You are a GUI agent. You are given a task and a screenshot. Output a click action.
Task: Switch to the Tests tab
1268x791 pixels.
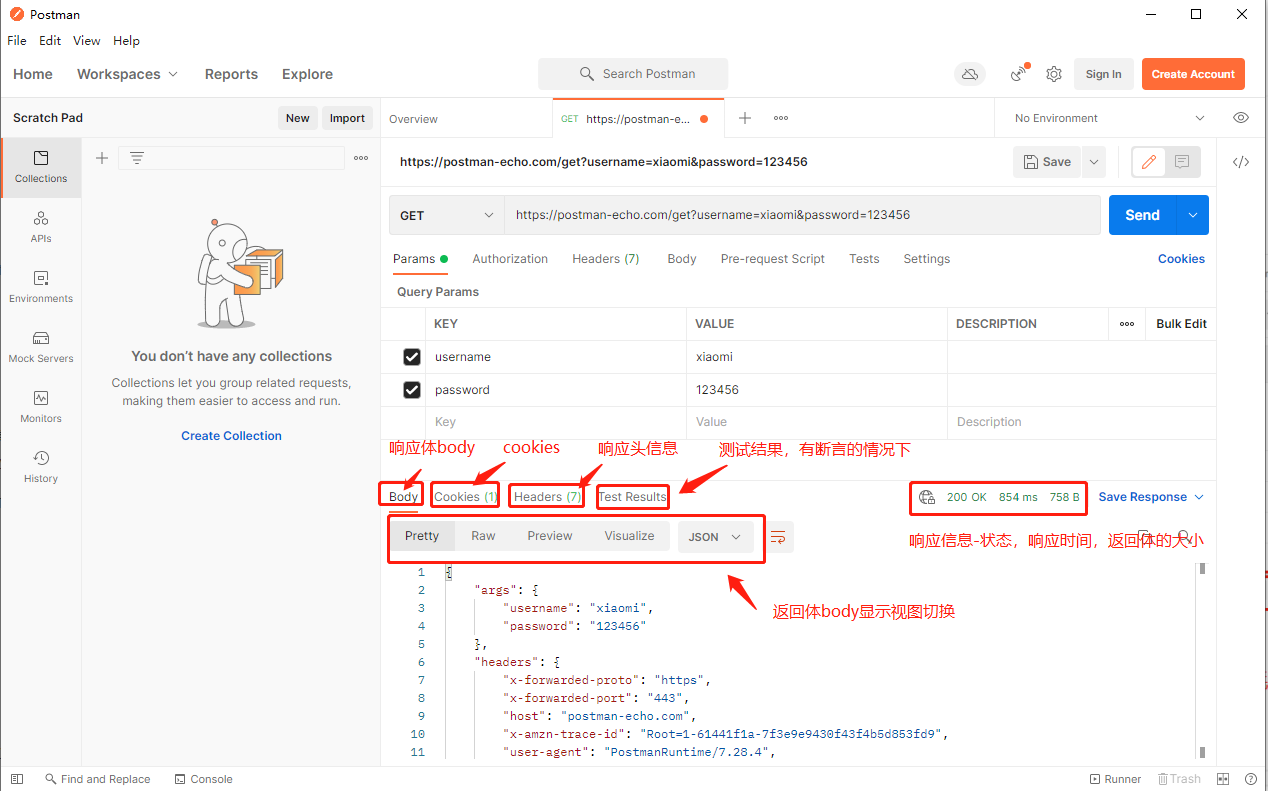click(864, 259)
